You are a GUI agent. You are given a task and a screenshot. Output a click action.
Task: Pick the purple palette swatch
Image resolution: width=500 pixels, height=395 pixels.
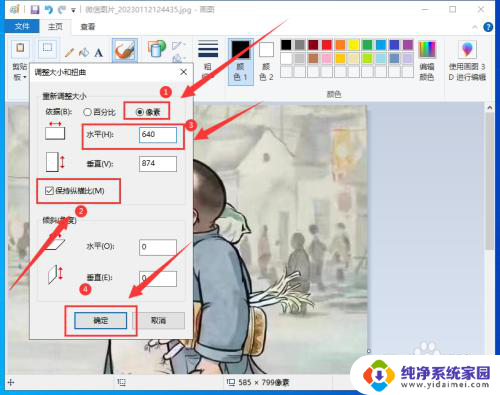pyautogui.click(x=408, y=45)
